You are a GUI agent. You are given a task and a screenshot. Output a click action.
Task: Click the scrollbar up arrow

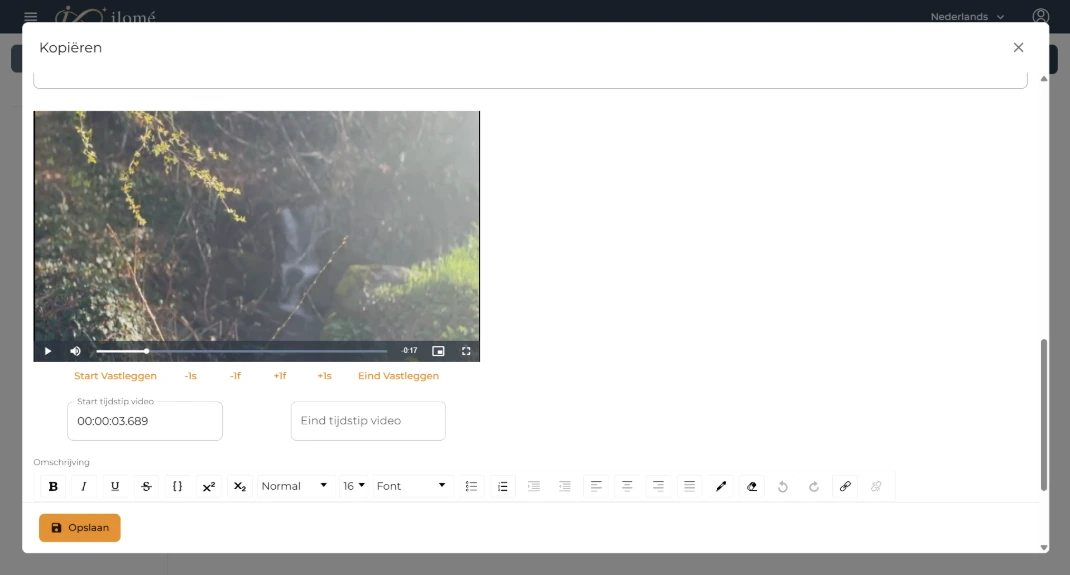1043,79
